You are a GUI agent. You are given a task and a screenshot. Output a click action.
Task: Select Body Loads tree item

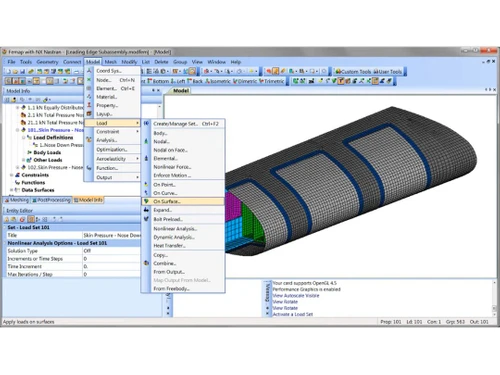(47, 153)
